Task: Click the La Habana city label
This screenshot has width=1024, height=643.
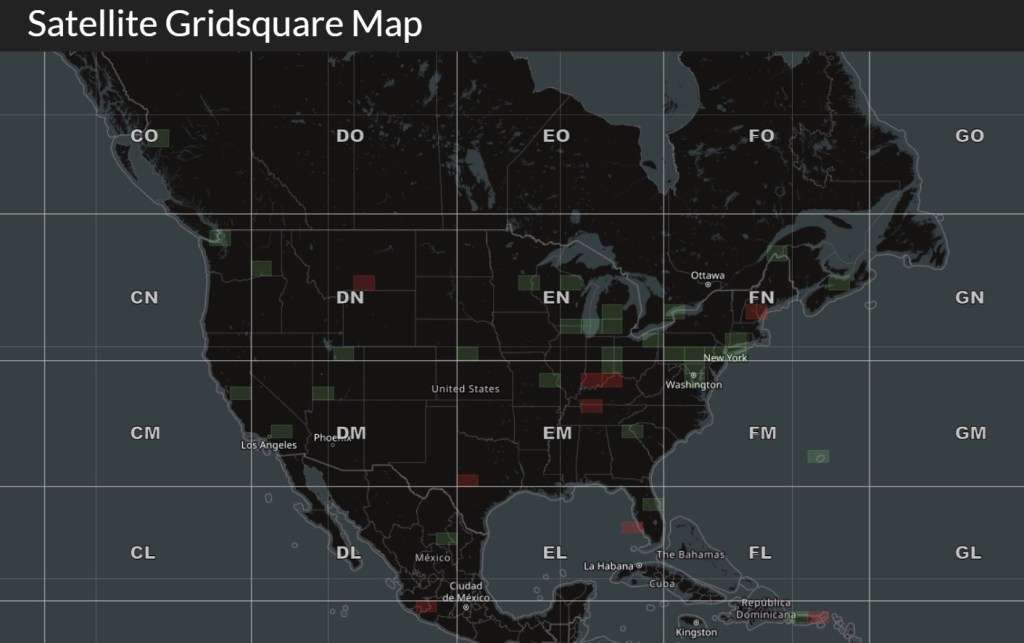Action: tap(609, 566)
